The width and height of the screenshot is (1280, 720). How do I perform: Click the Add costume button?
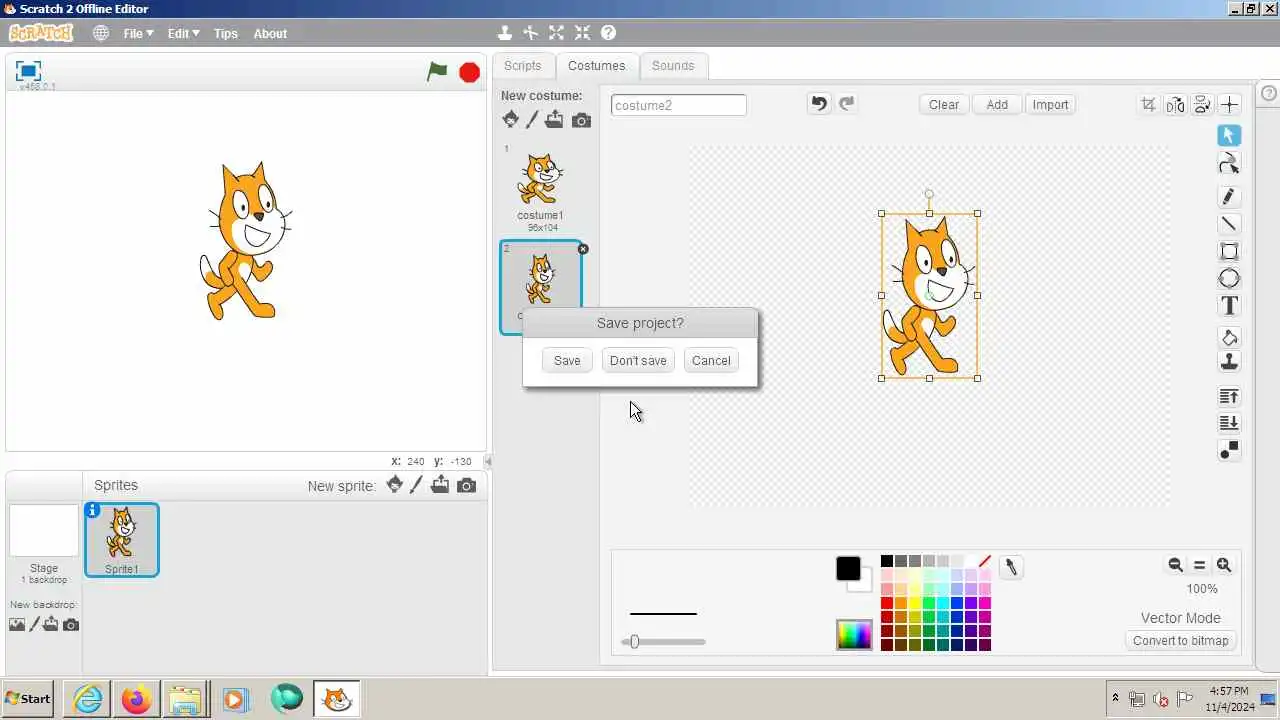pyautogui.click(x=997, y=104)
